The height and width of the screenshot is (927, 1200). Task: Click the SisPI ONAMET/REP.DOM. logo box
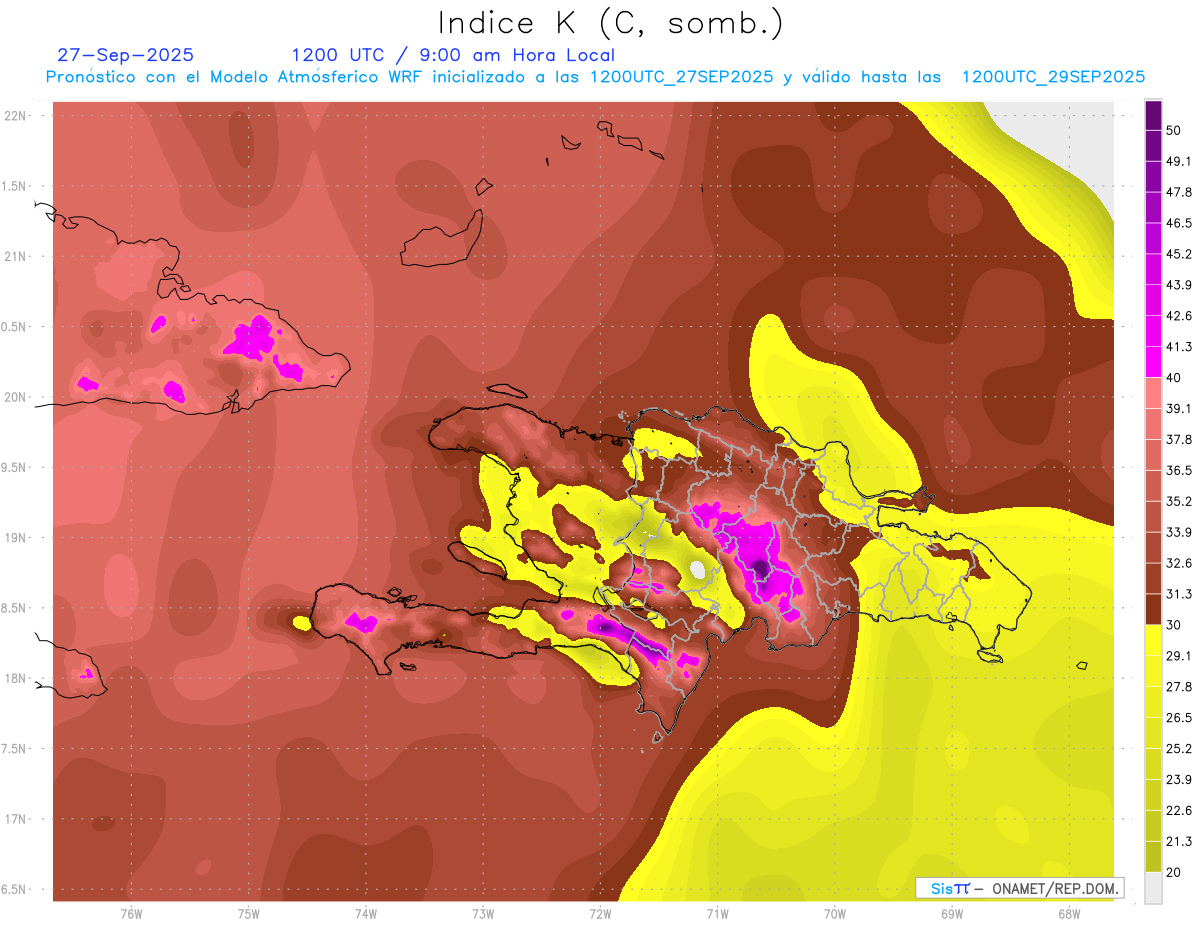tap(1019, 888)
